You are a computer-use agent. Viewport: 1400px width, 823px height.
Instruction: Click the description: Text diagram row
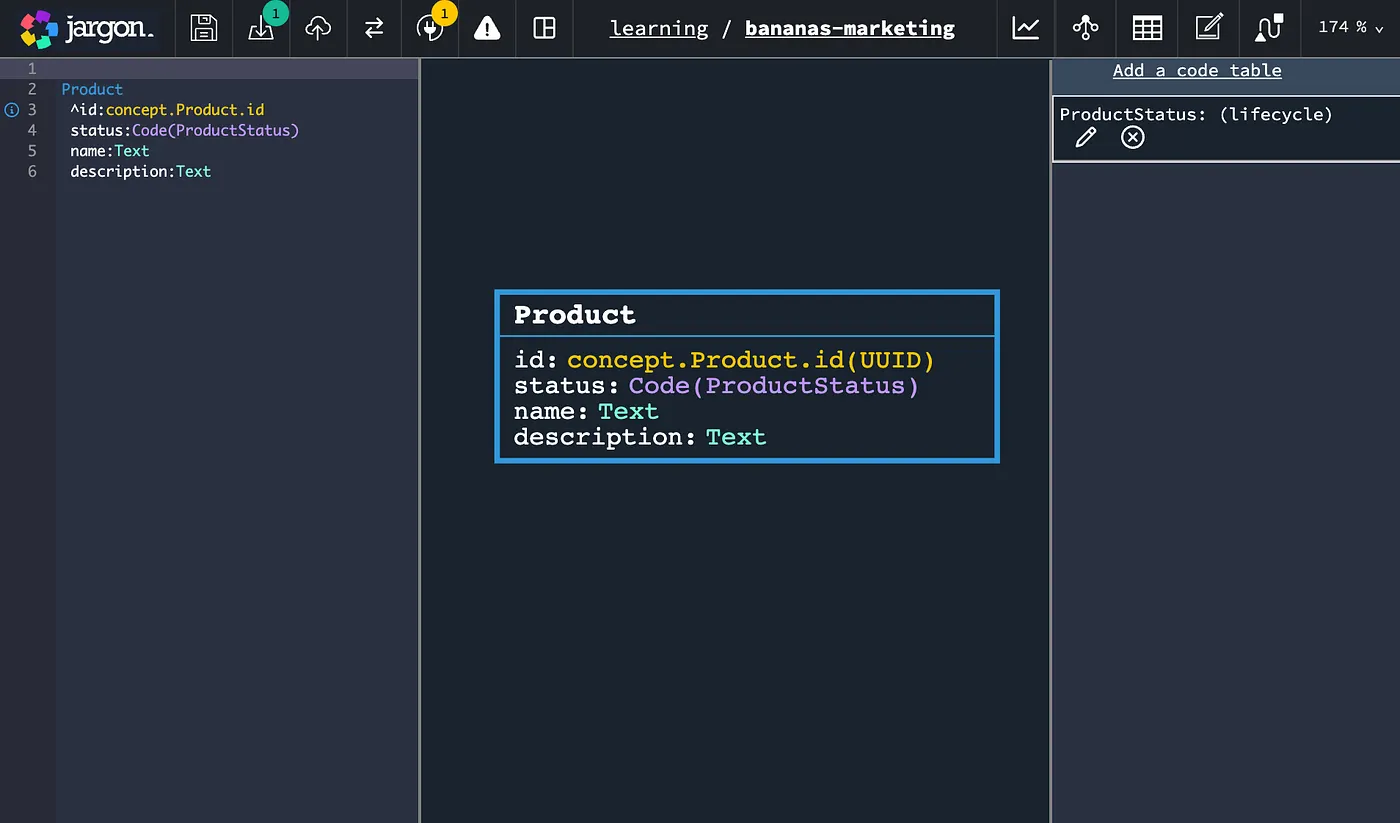click(x=640, y=437)
